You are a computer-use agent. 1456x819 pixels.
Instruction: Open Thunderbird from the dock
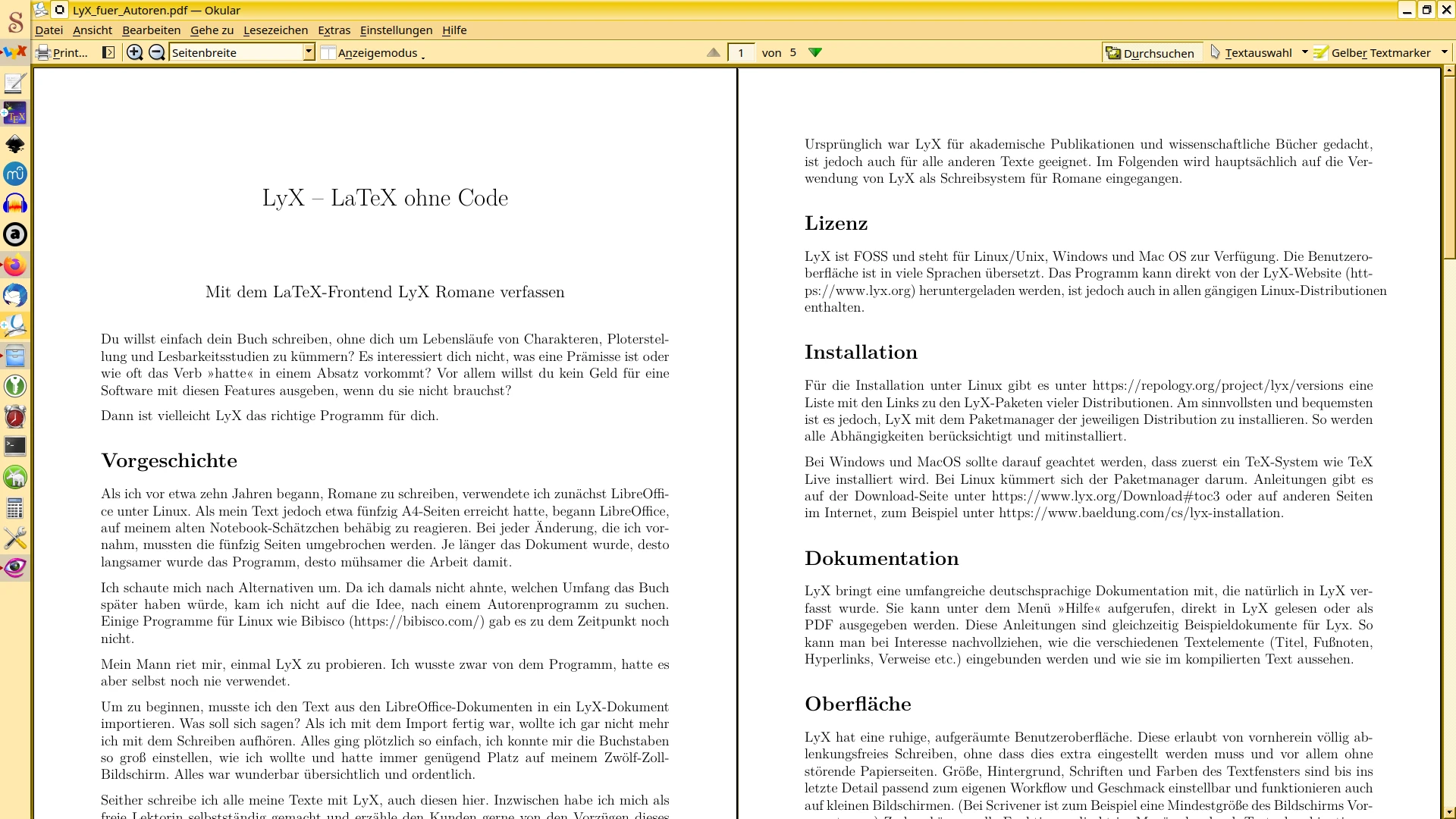point(15,296)
